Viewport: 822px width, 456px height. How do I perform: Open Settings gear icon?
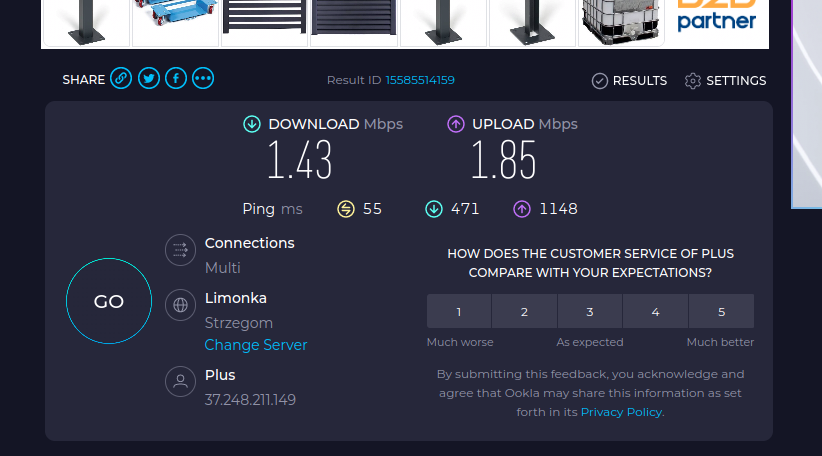[693, 81]
